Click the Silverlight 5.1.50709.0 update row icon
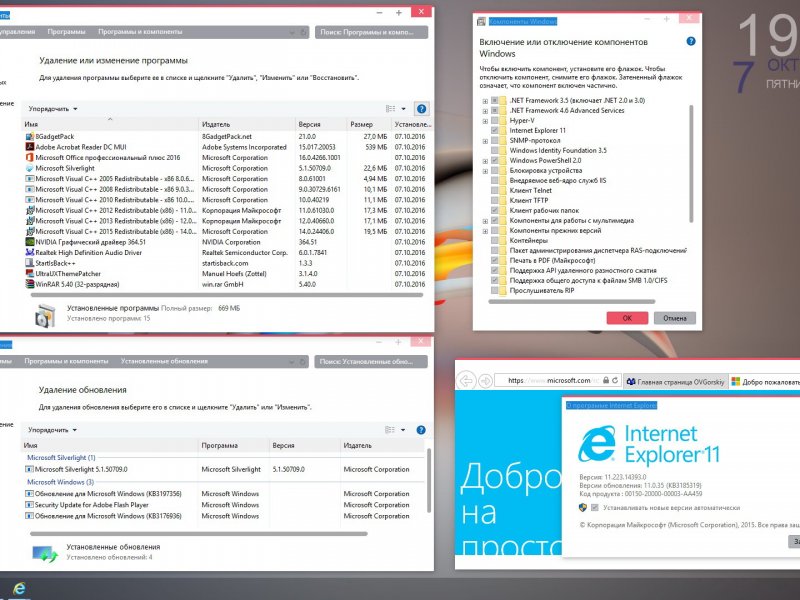Viewport: 800px width, 600px height. tap(29, 469)
